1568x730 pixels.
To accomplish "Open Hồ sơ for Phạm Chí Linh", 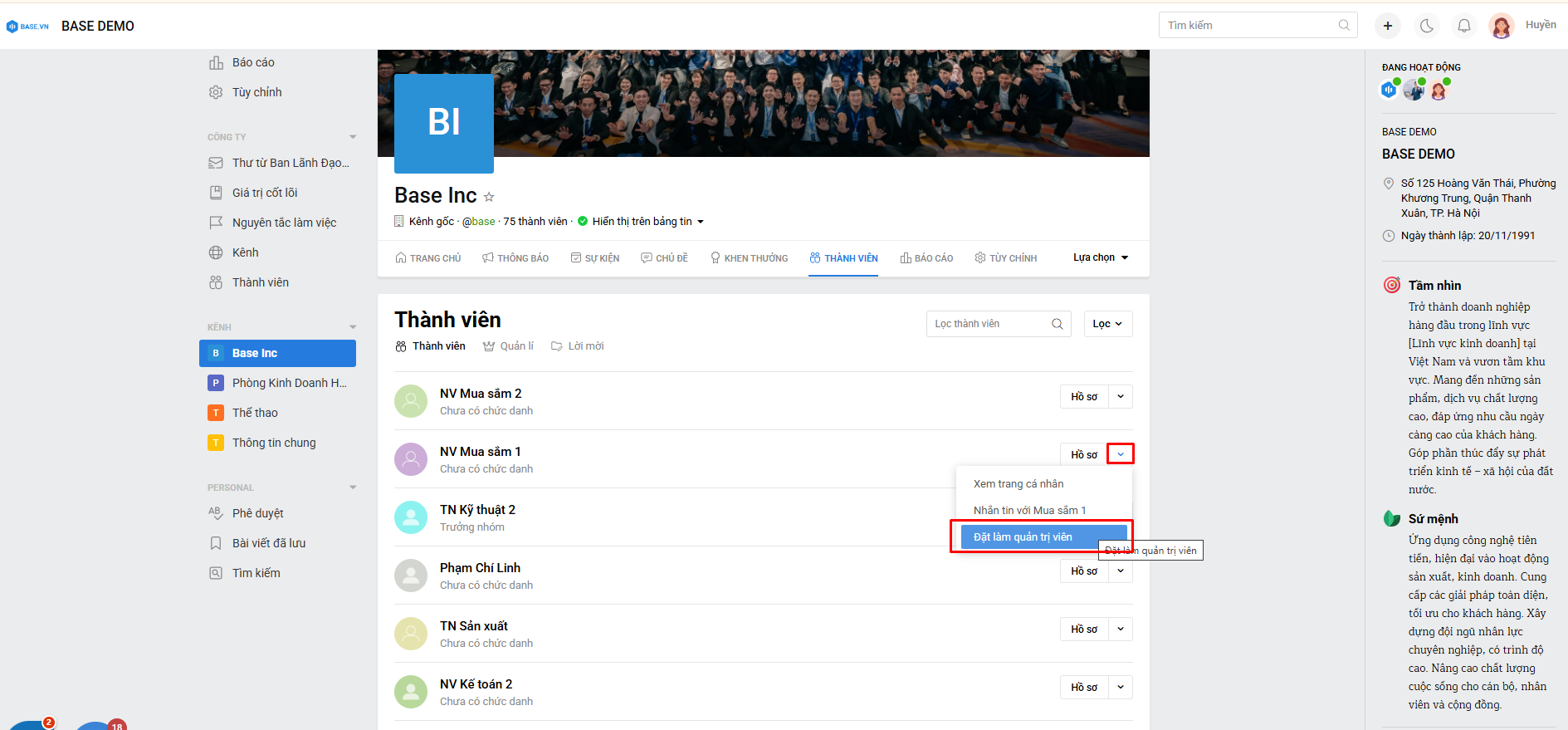I will [x=1084, y=571].
